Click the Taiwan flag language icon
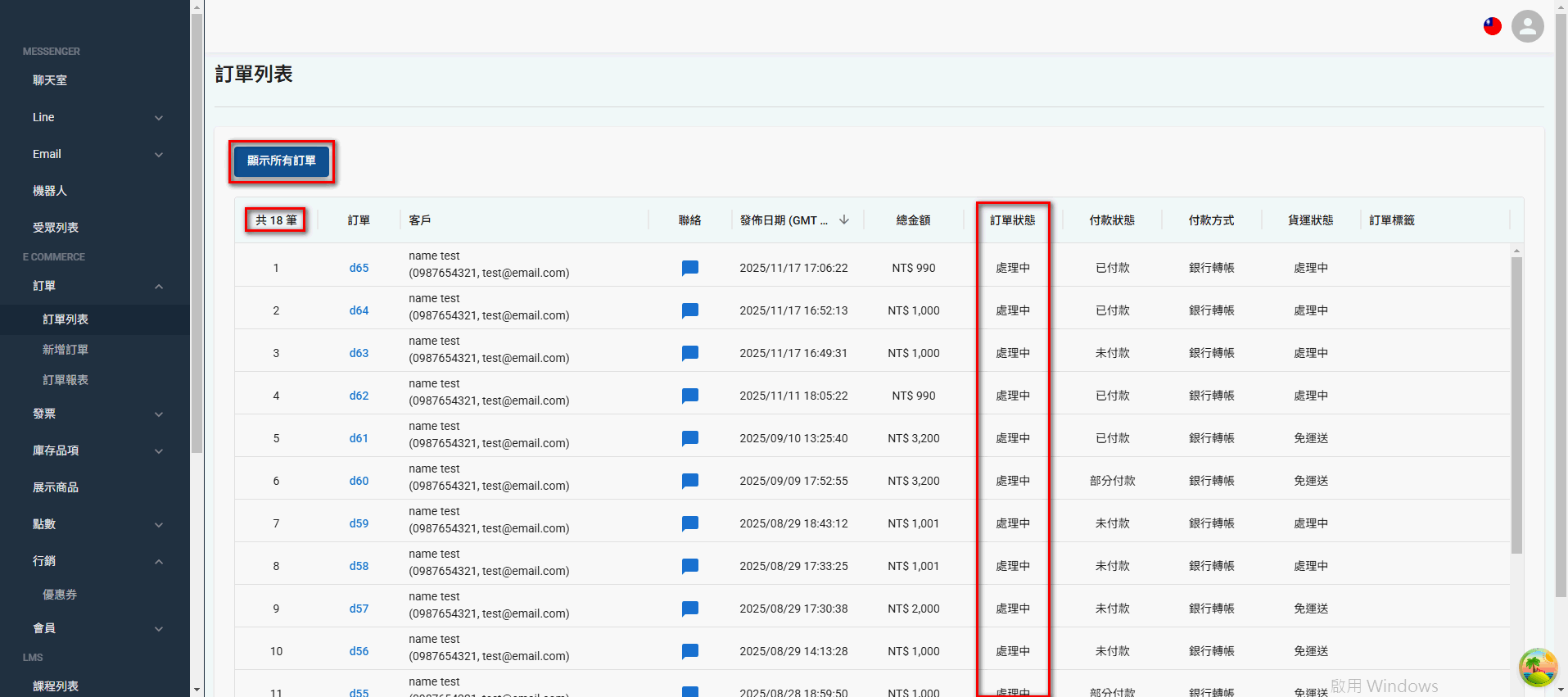This screenshot has width=1568, height=697. (1492, 26)
